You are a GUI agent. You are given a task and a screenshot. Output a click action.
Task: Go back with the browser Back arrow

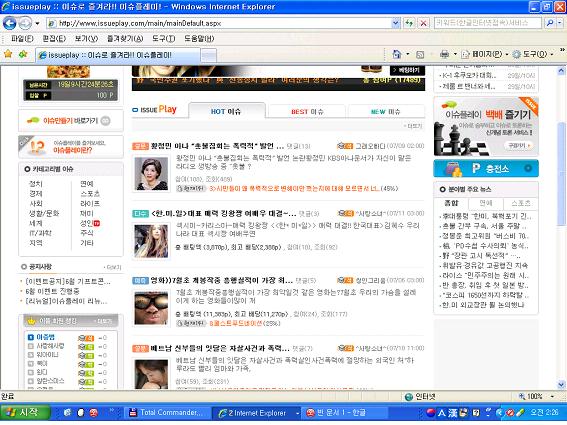pos(9,24)
